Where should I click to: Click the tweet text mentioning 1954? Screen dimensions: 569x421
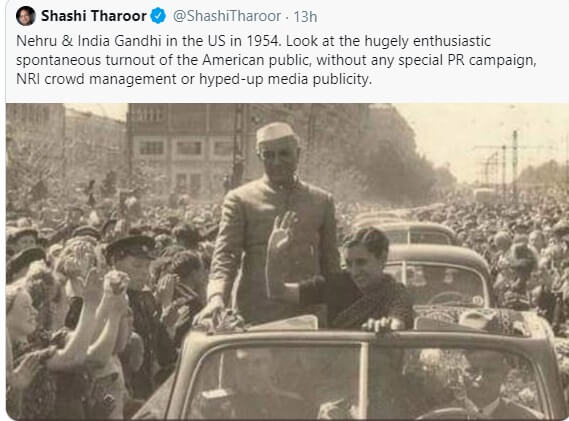(x=276, y=60)
